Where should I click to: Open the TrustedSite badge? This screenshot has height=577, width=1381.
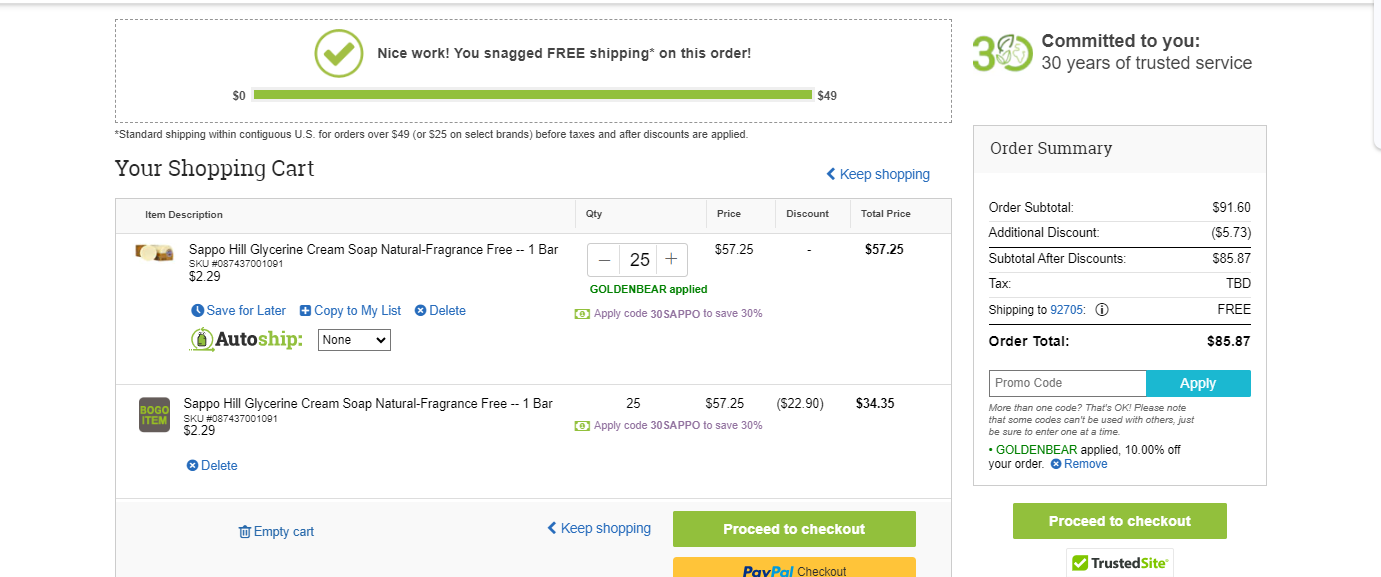coord(1120,563)
